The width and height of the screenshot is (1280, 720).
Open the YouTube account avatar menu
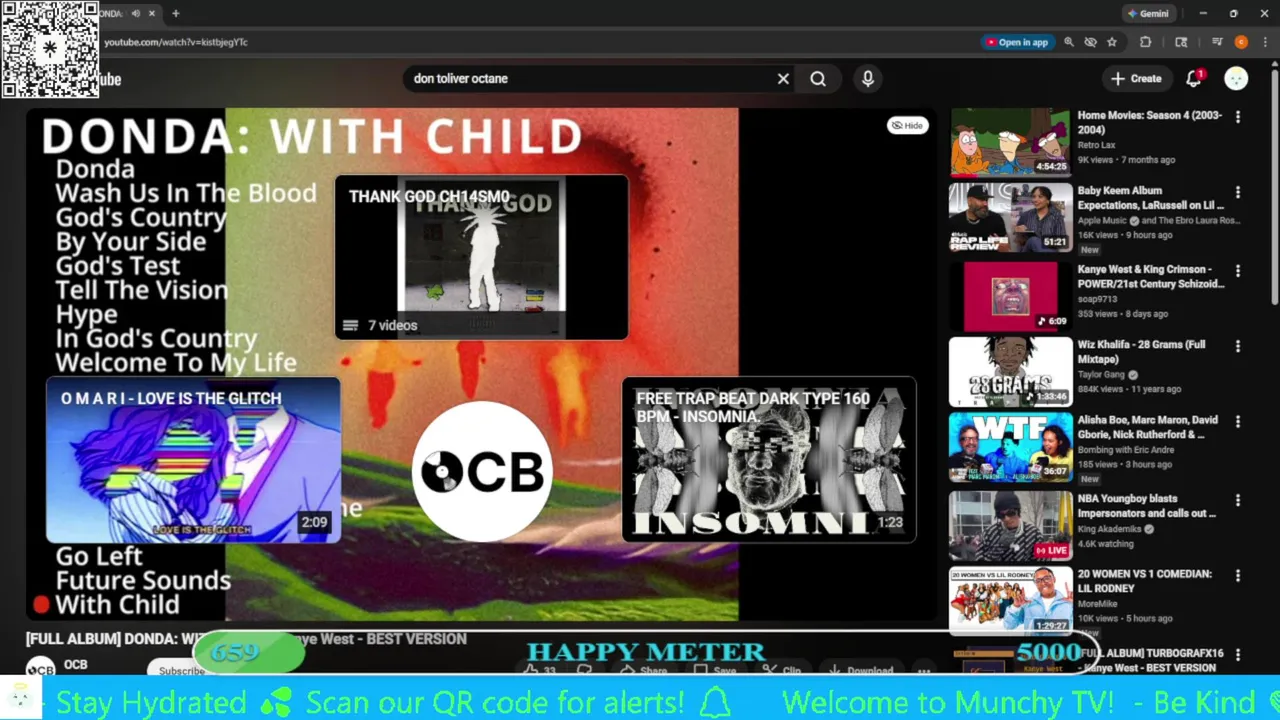[1236, 79]
